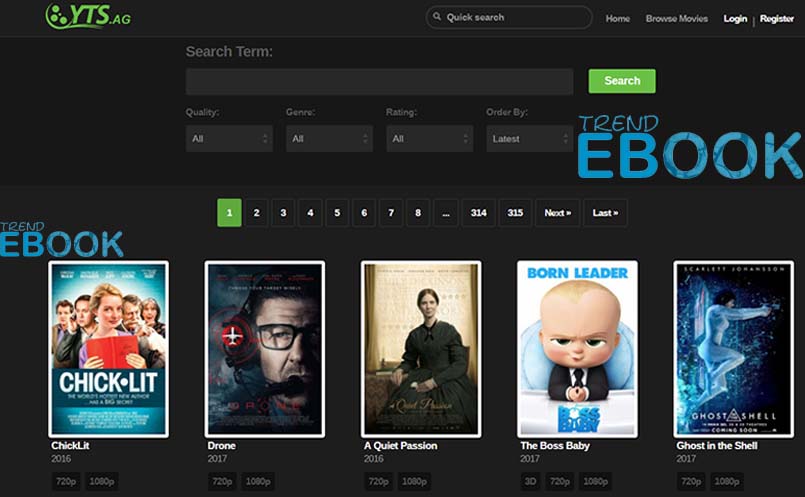Screen dimensions: 805x497
Task: Select 1080p for Ghost in the Shell
Action: (727, 481)
